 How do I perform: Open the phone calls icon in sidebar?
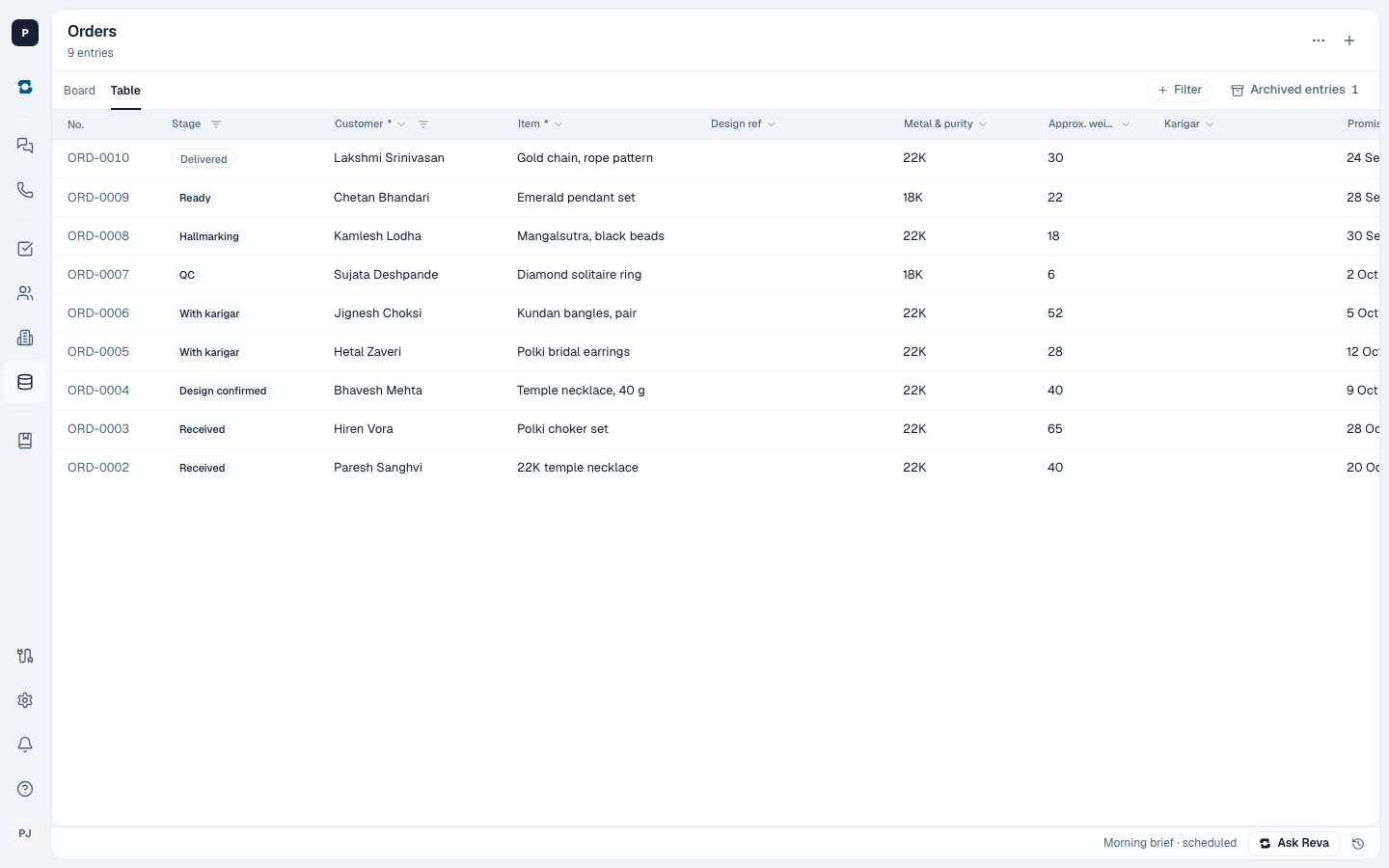pyautogui.click(x=25, y=190)
